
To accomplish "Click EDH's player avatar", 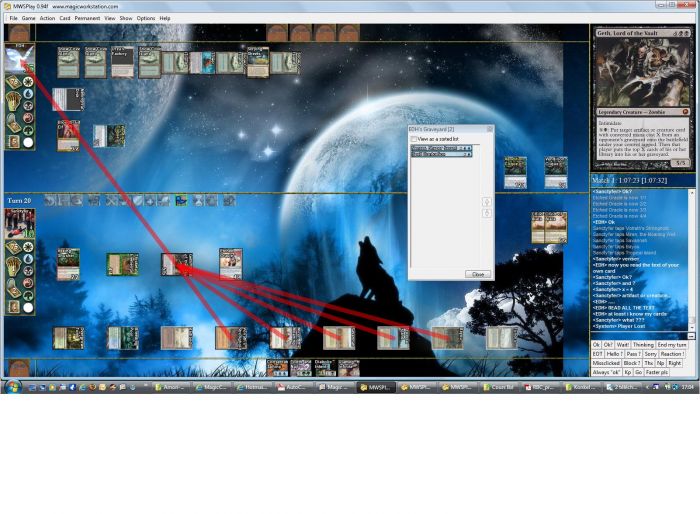I will (20, 58).
